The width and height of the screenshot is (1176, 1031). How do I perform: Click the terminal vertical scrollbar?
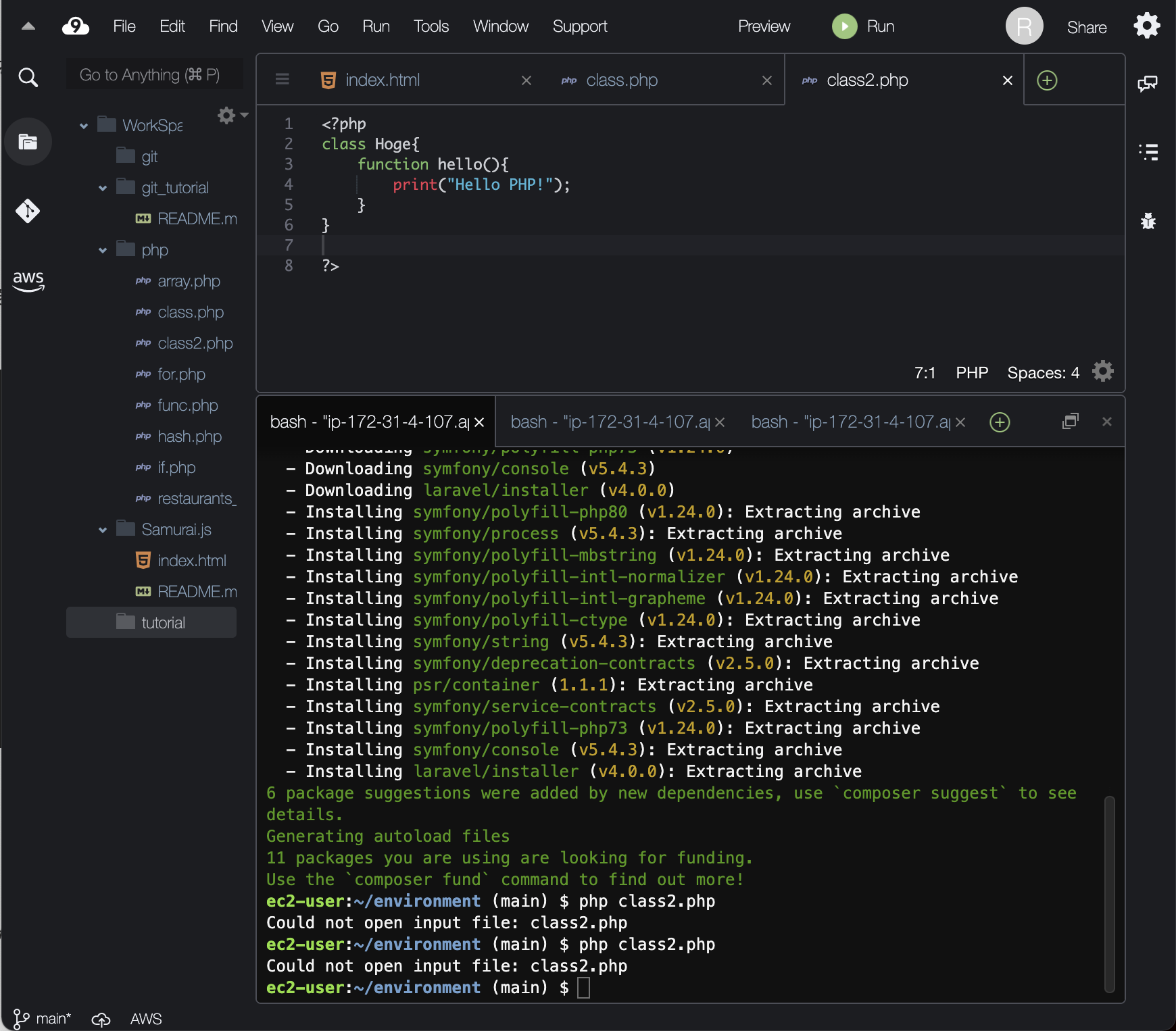click(x=1109, y=893)
